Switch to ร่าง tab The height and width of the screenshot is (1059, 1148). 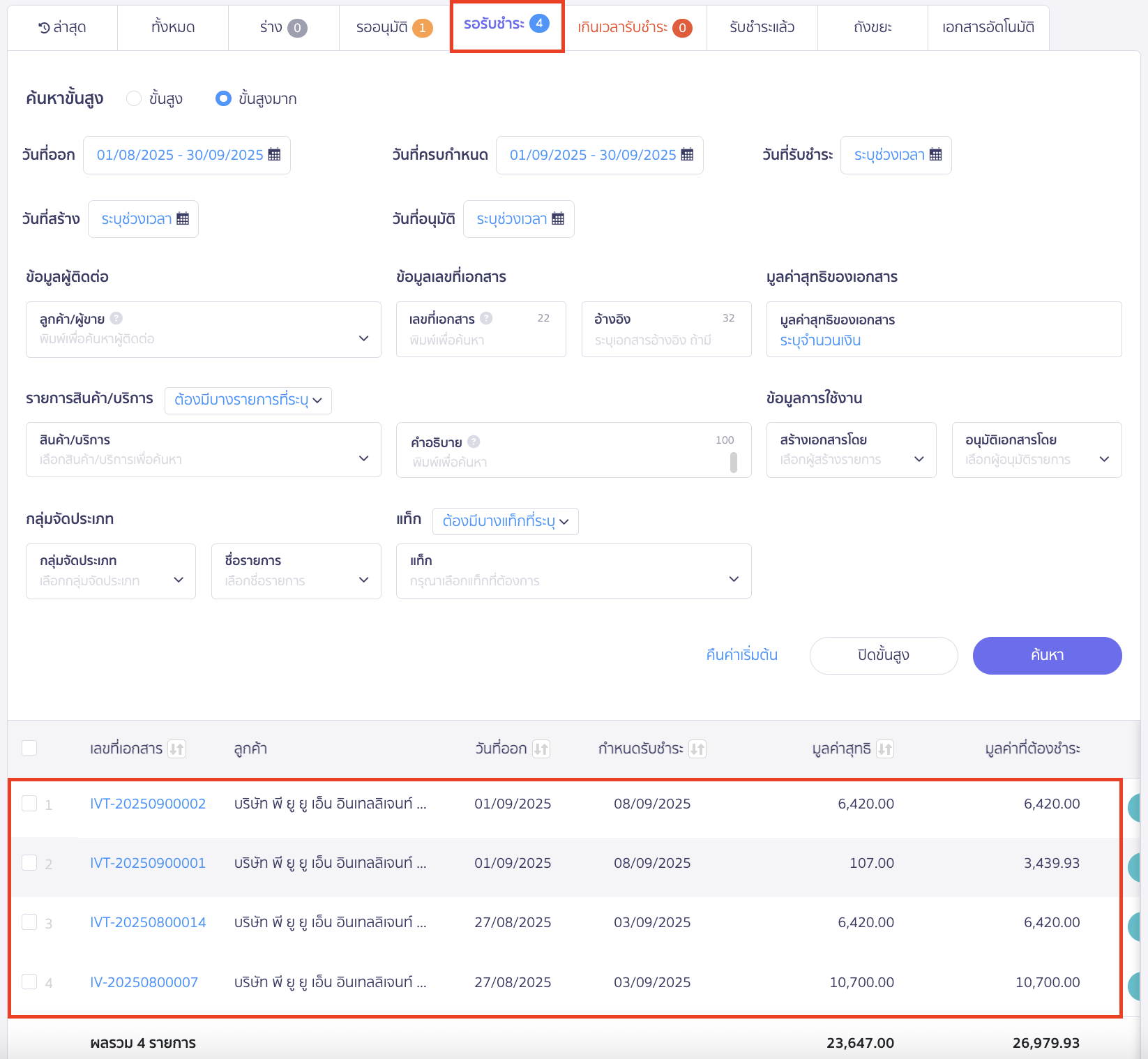pyautogui.click(x=283, y=28)
